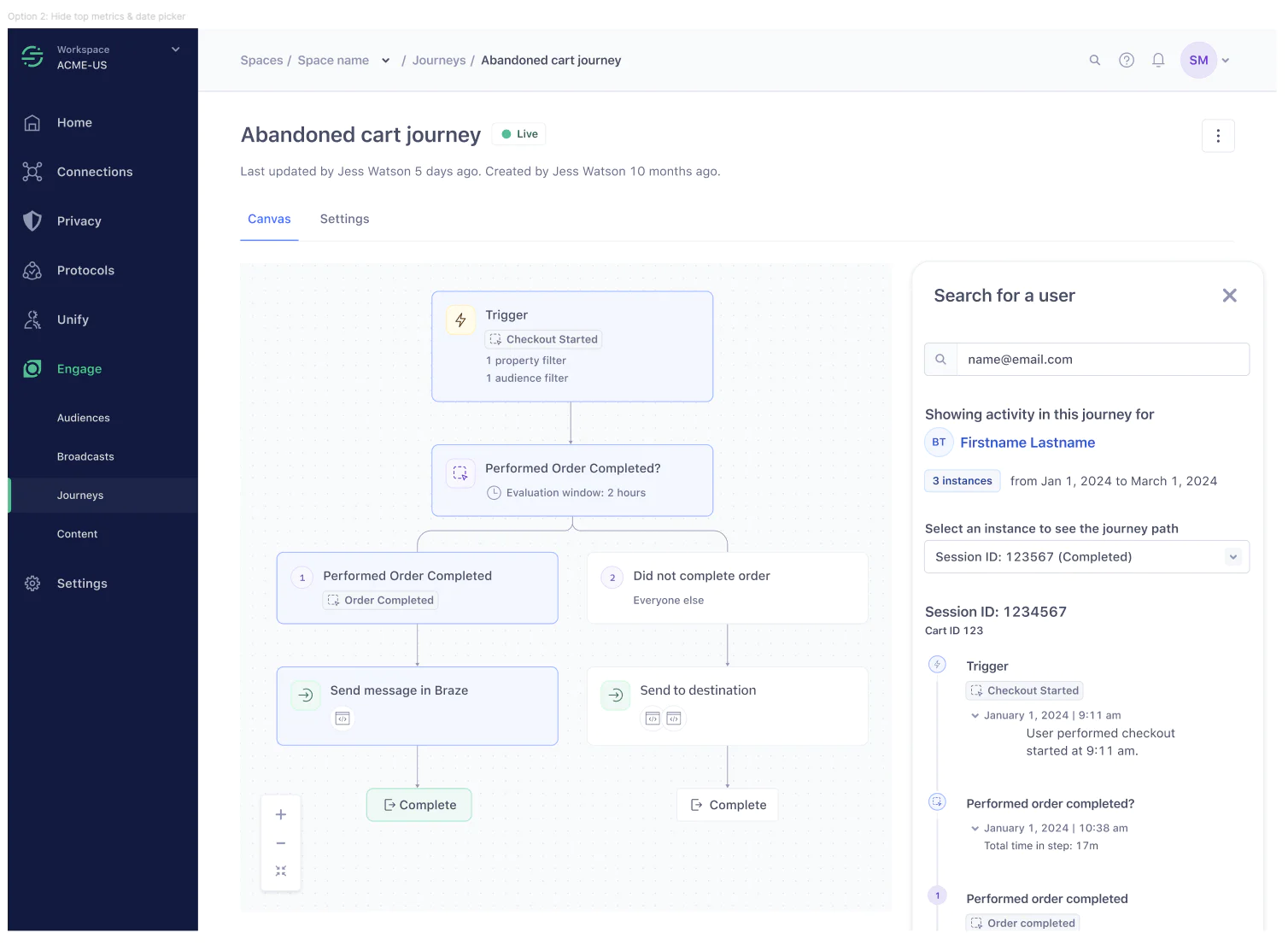Click the Trigger lightning bolt icon on canvas
Viewport: 1288px width, 945px height.
[x=460, y=320]
